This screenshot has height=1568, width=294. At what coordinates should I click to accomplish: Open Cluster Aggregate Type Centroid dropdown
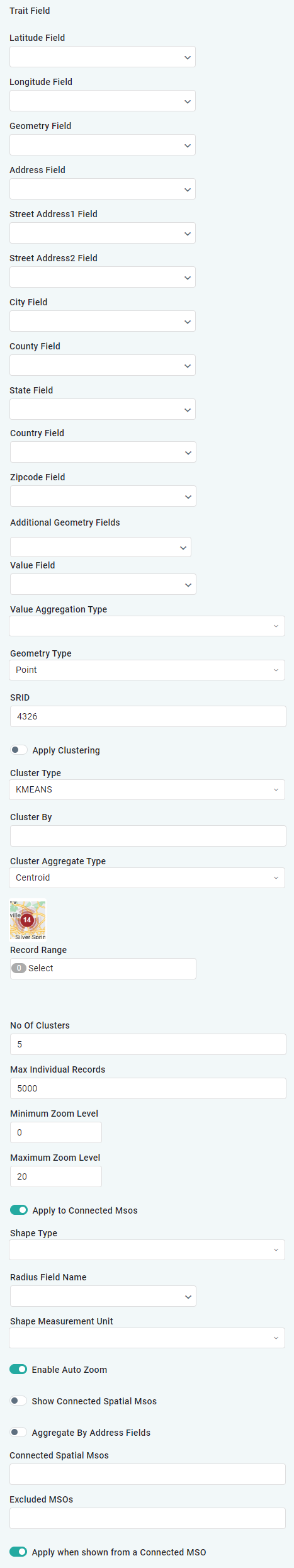pyautogui.click(x=147, y=877)
